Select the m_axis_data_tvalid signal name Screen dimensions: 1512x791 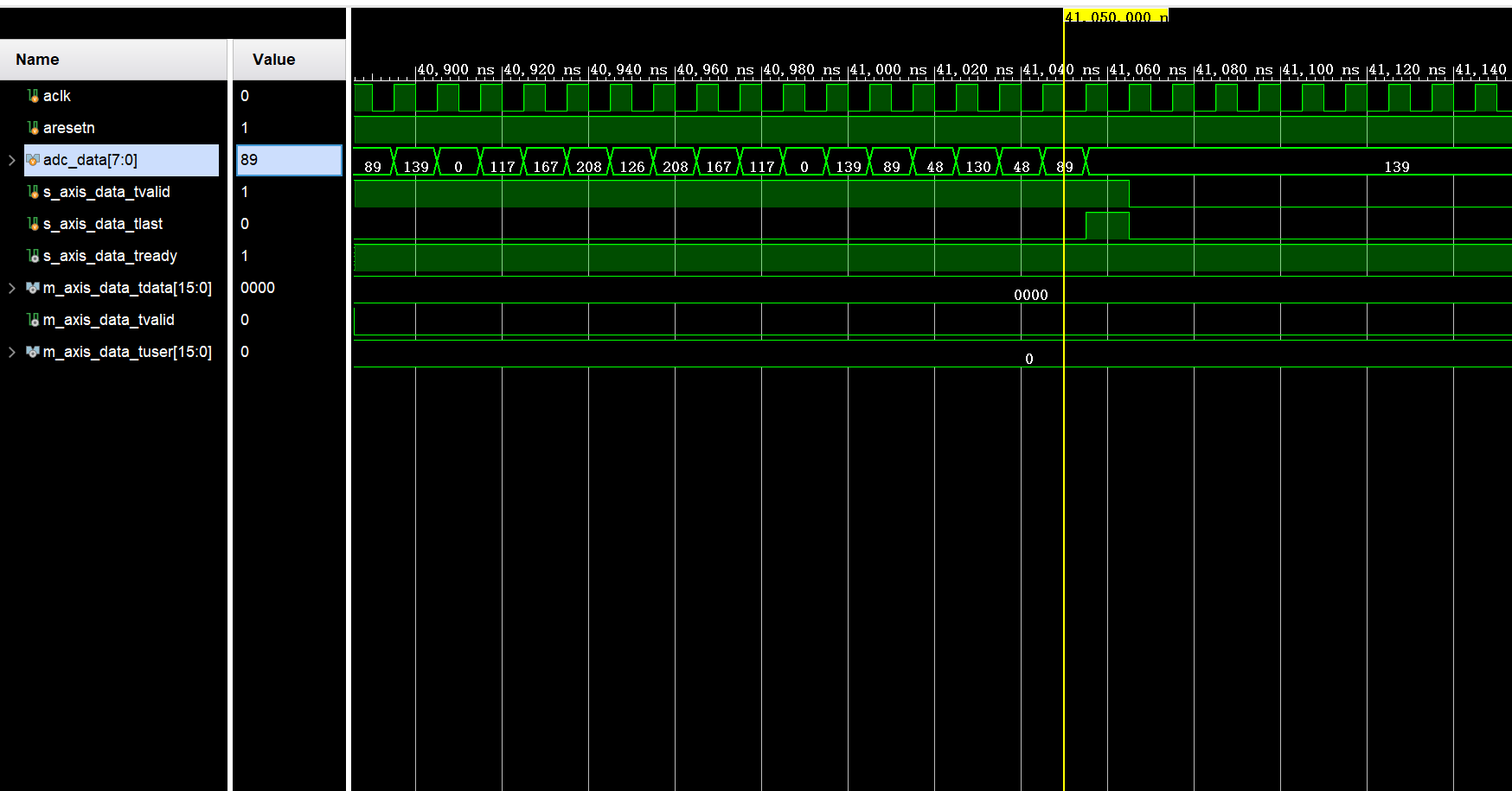[x=109, y=320]
